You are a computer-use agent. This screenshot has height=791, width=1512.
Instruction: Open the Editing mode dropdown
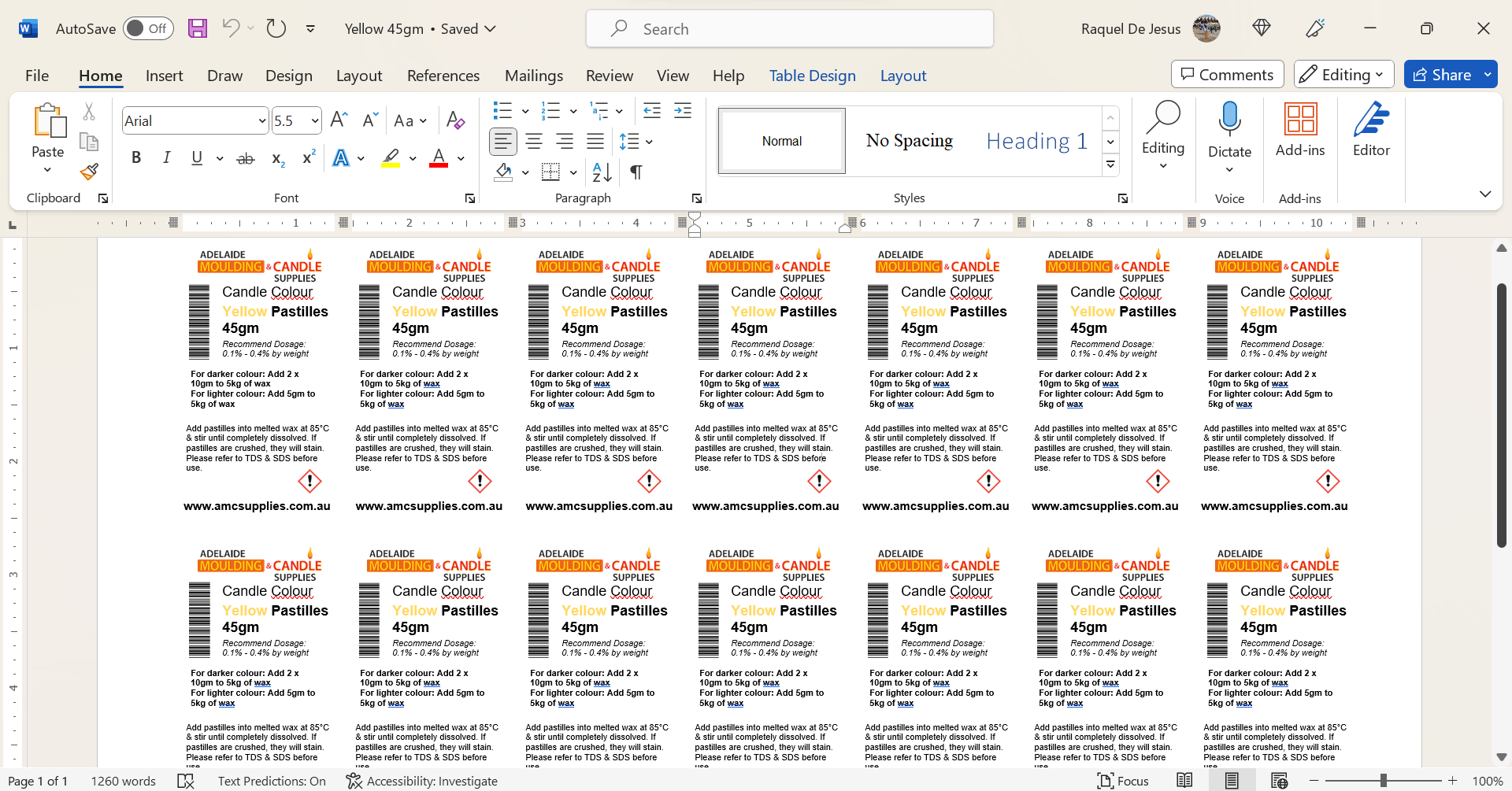tap(1344, 75)
